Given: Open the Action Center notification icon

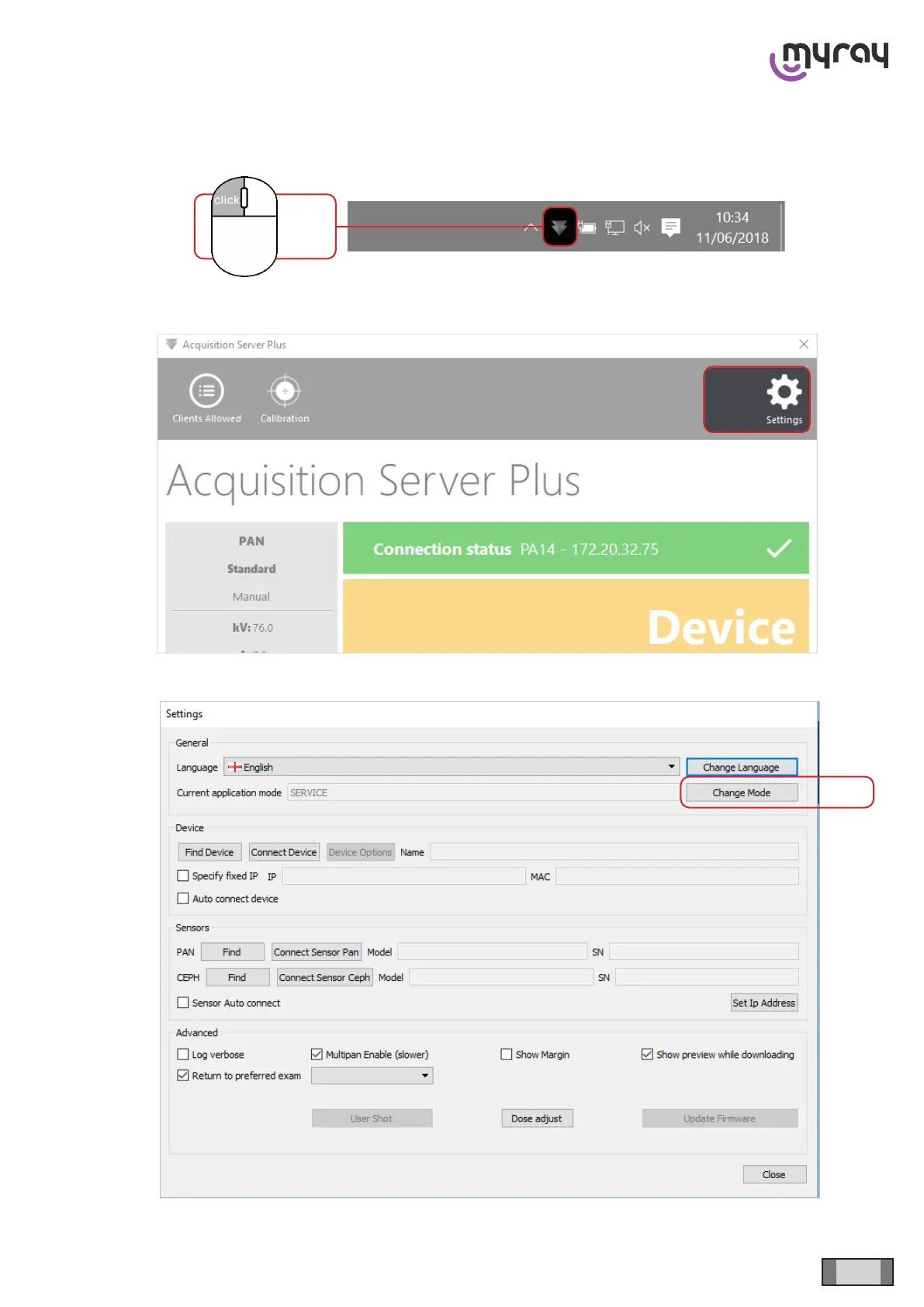Looking at the screenshot, I should point(671,227).
